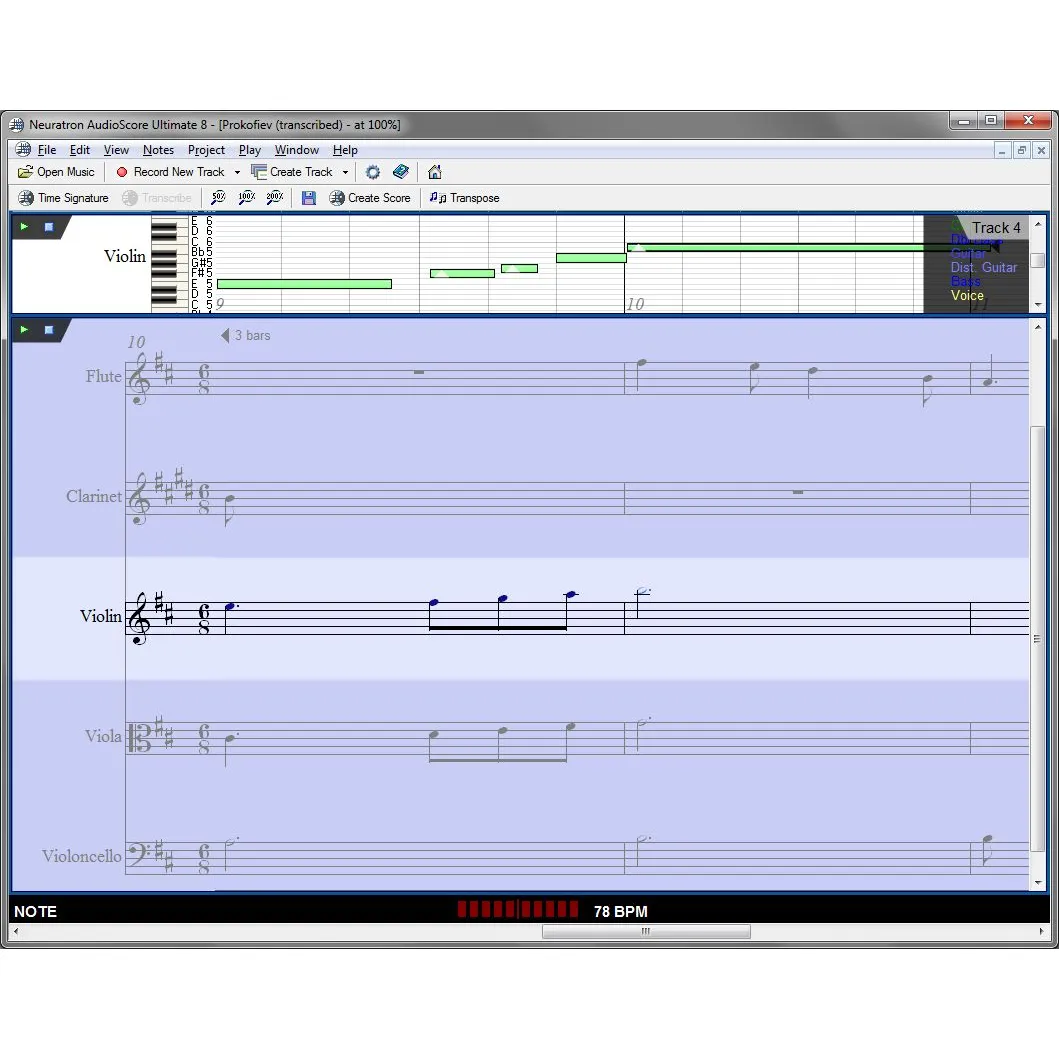This screenshot has width=1059, height=1059.
Task: Click the red Record New Track icon
Action: click(x=122, y=172)
